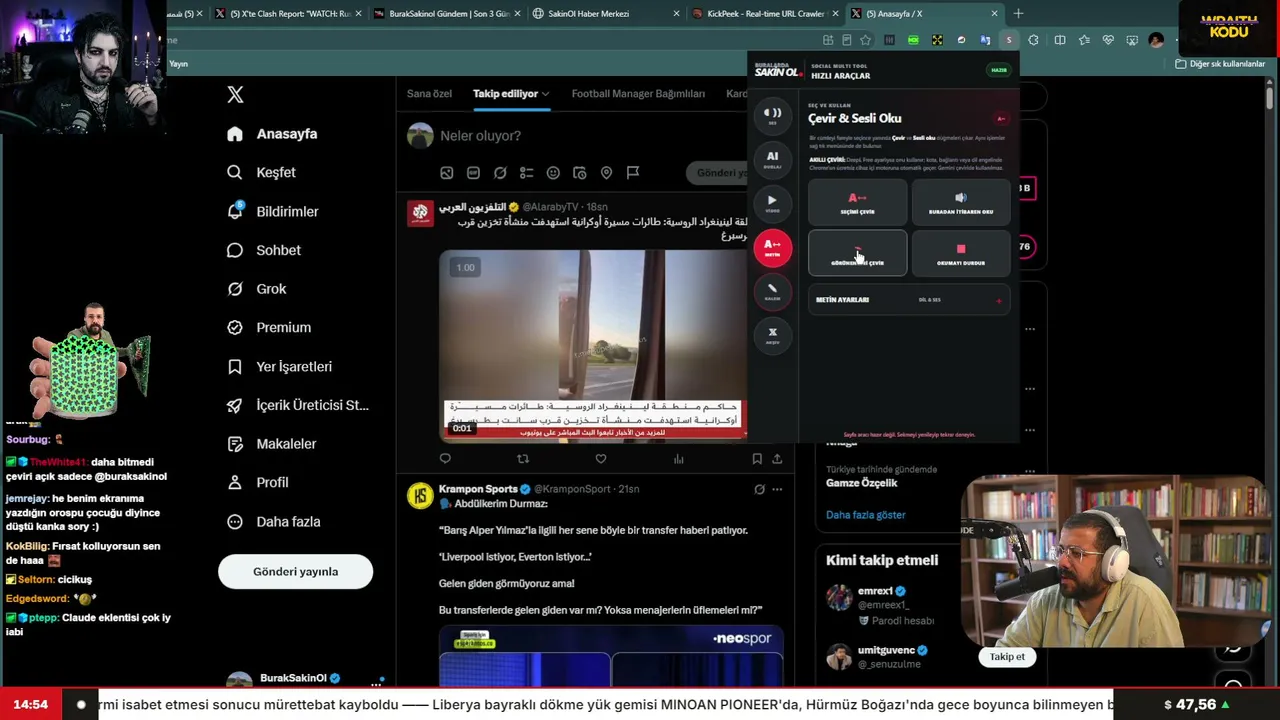Open the X Arşiv tool in panel
This screenshot has width=1280, height=720.
[x=772, y=335]
